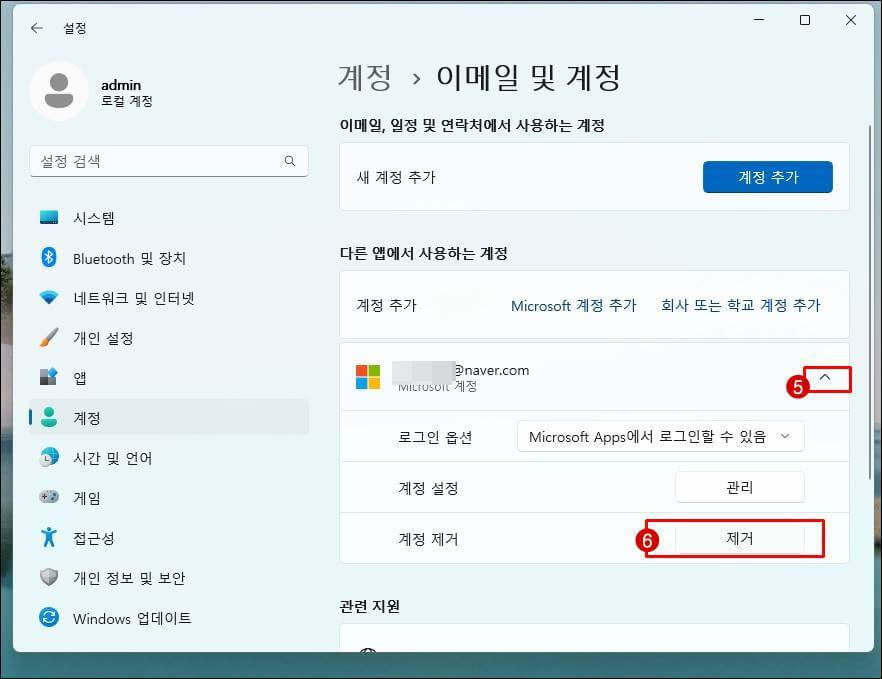Image resolution: width=882 pixels, height=679 pixels.
Task: Open 개인 설정 page
Action: click(x=169, y=338)
